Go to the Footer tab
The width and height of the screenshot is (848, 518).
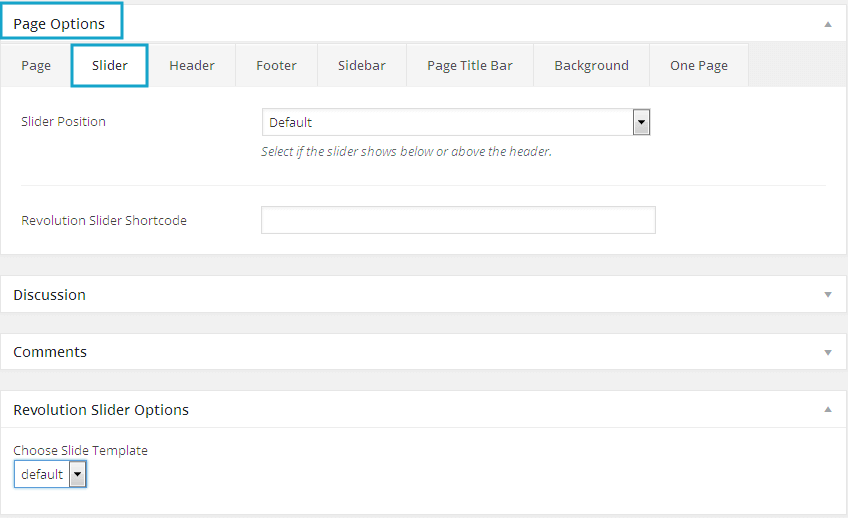[x=276, y=66]
